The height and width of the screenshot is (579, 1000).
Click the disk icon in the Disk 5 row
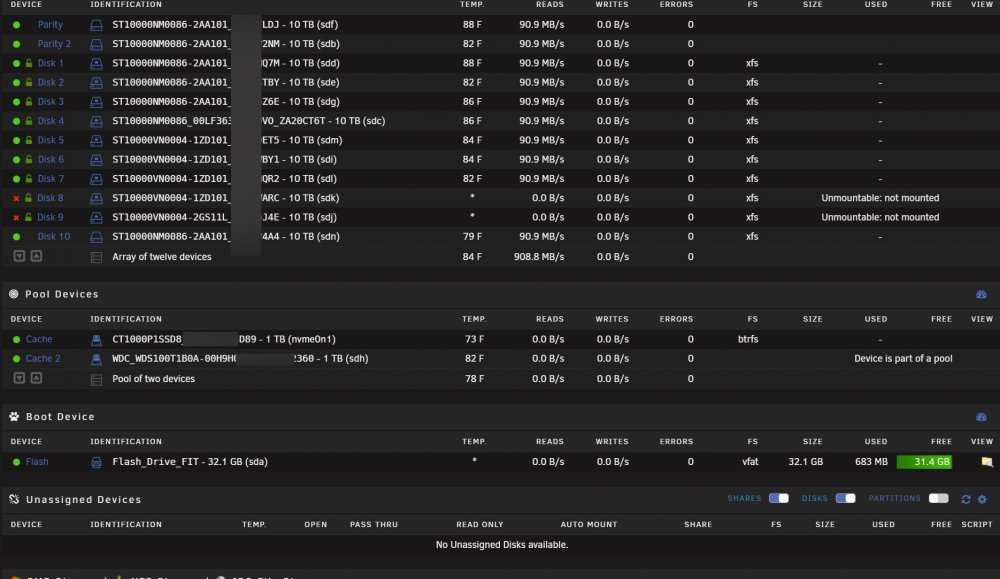point(96,140)
